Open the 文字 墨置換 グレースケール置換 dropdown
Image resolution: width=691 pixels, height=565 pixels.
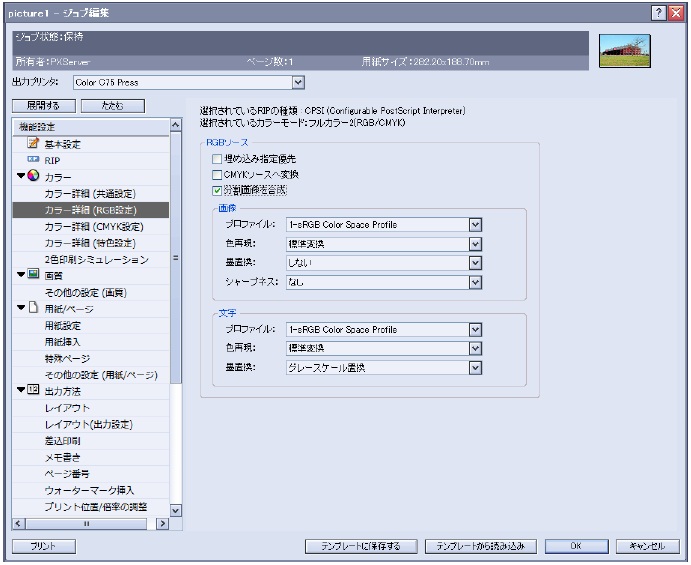pyautogui.click(x=475, y=368)
